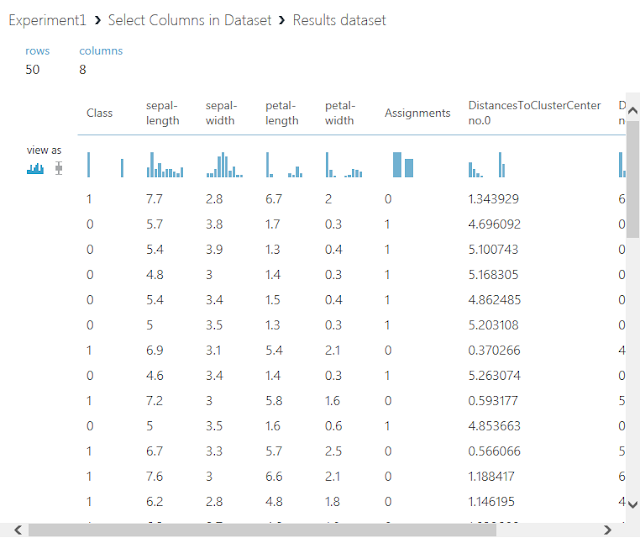
Task: Click the left arrow of horizontal scrollbar
Action: [16, 529]
